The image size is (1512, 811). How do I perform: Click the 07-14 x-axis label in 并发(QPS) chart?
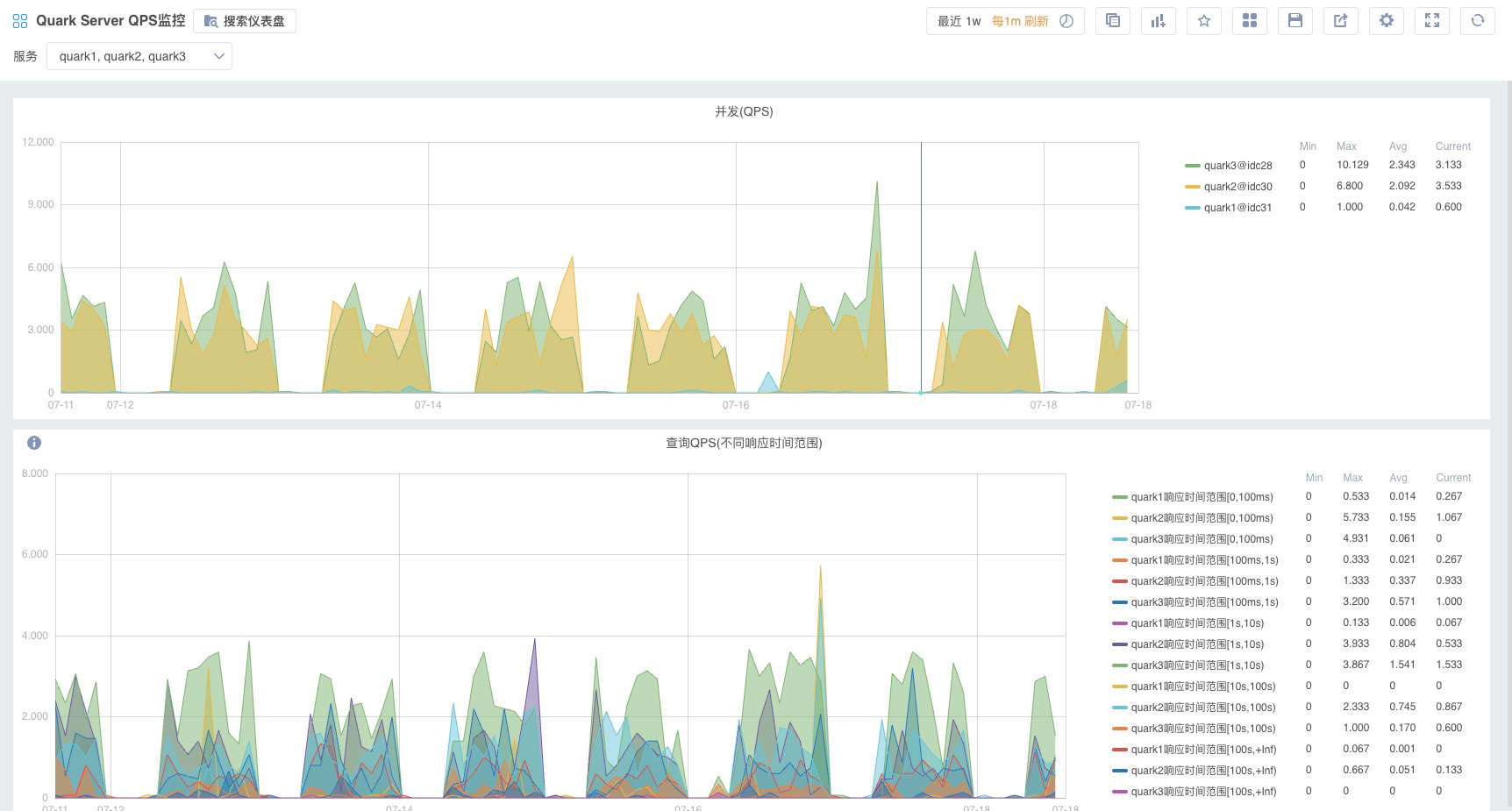(428, 405)
